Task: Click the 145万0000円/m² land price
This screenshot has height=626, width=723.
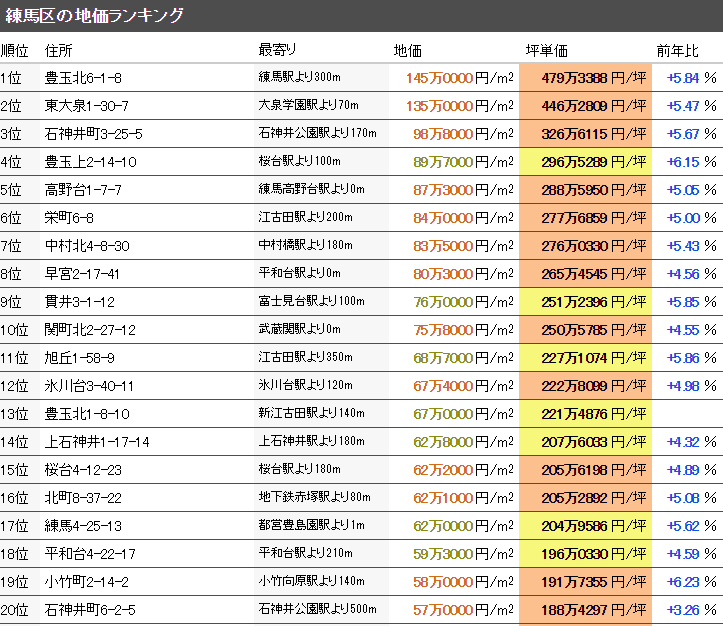Action: point(459,78)
